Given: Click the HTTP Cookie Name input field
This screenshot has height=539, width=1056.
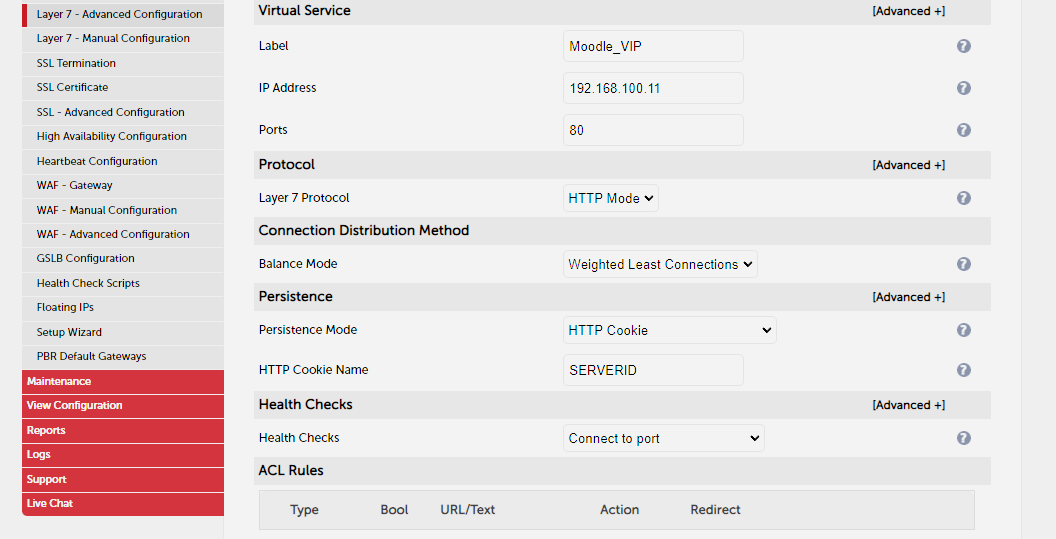Looking at the screenshot, I should coord(653,370).
